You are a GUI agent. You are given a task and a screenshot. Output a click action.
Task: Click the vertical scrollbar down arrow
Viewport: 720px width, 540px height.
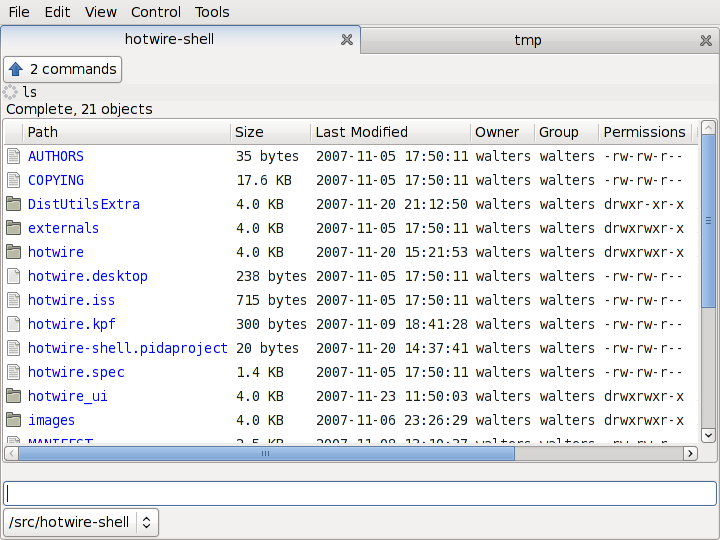(x=708, y=434)
